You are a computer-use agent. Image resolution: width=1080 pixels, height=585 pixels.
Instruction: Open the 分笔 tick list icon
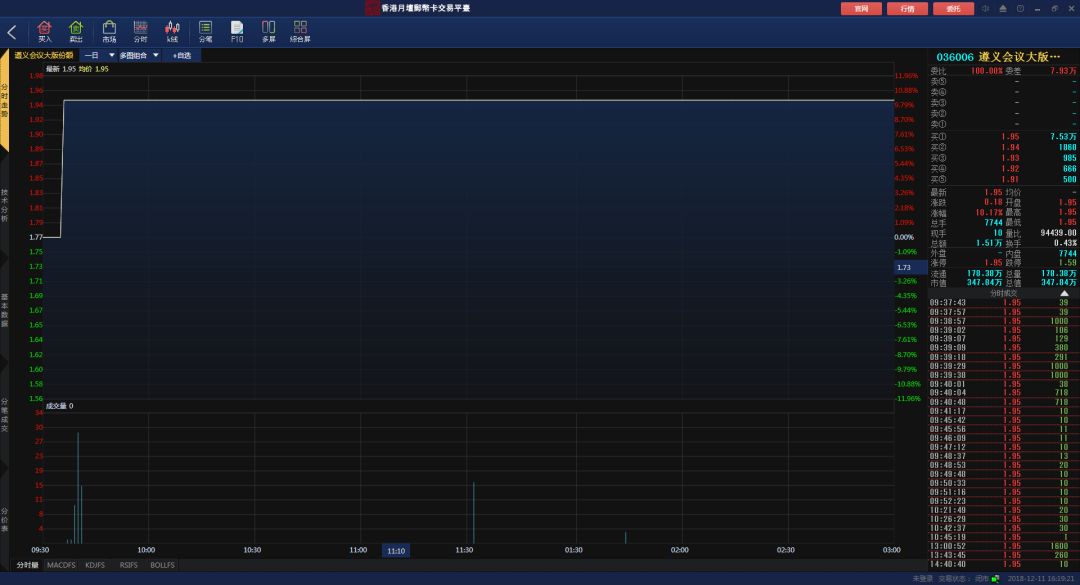tap(205, 31)
